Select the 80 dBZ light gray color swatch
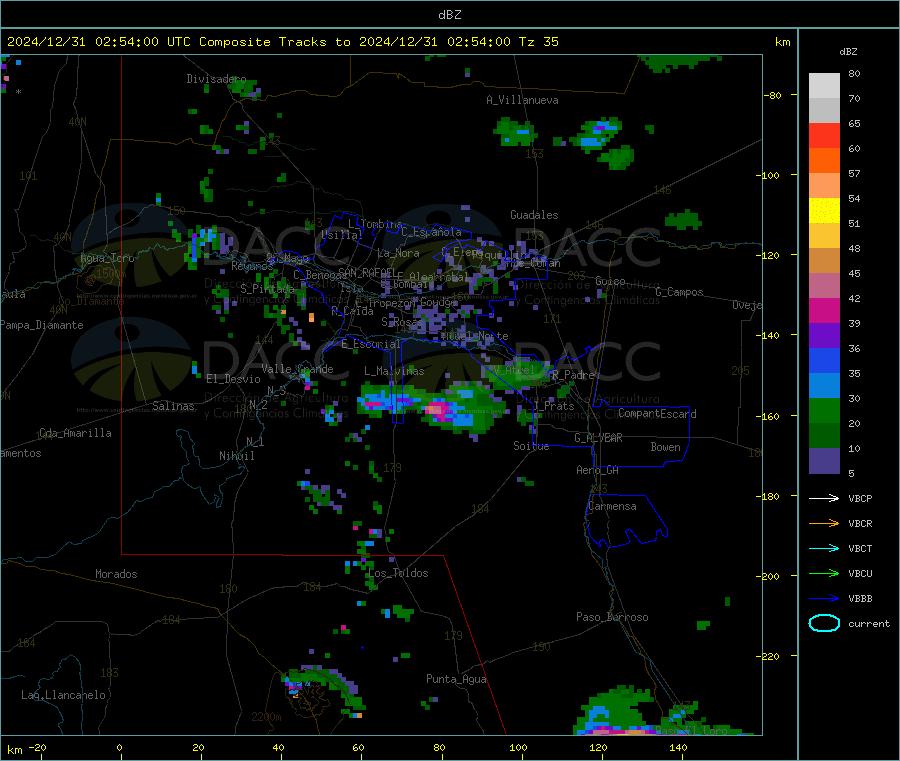This screenshot has width=900, height=761. (824, 86)
